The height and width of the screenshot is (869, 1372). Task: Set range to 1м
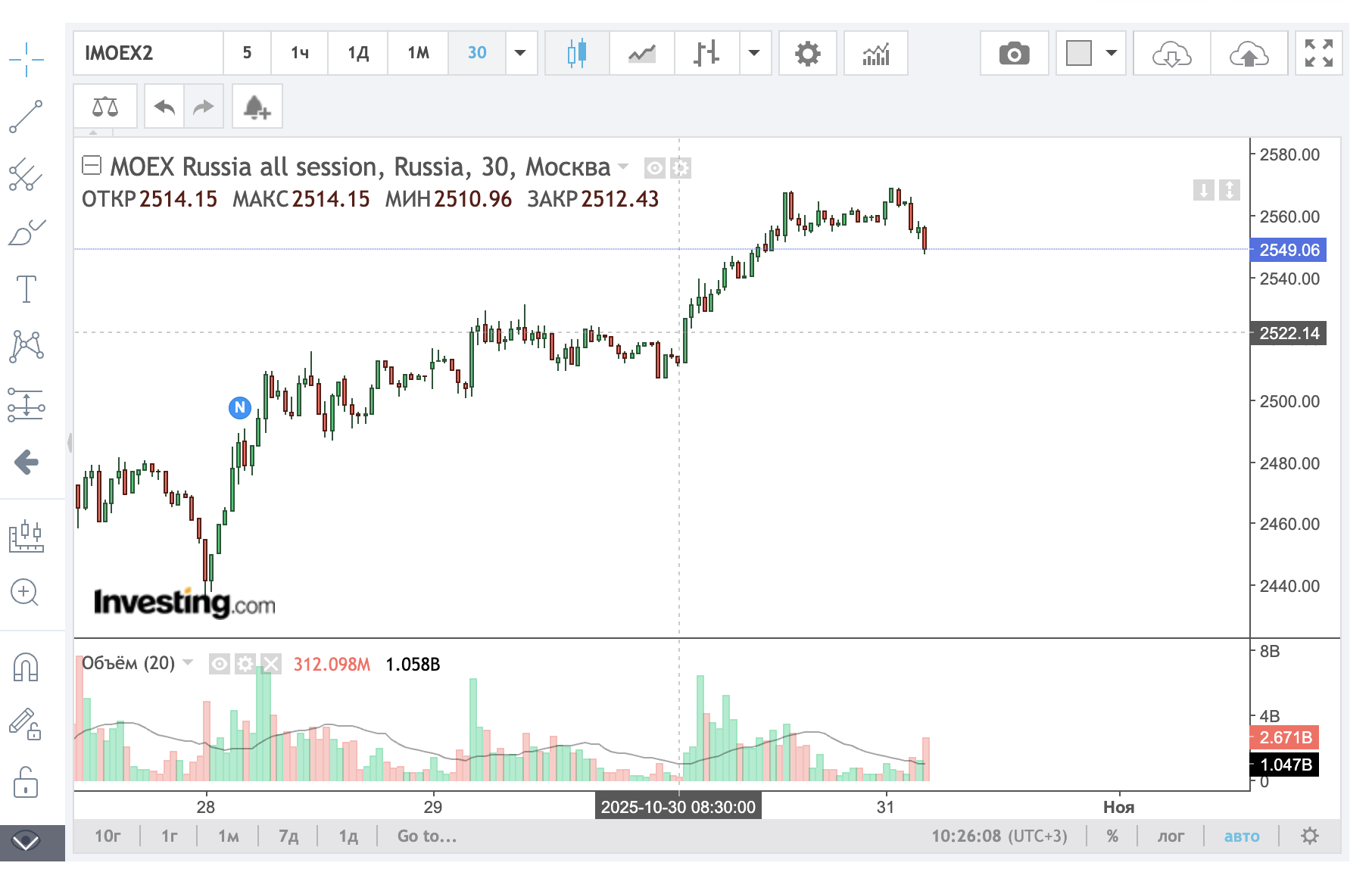[x=228, y=836]
